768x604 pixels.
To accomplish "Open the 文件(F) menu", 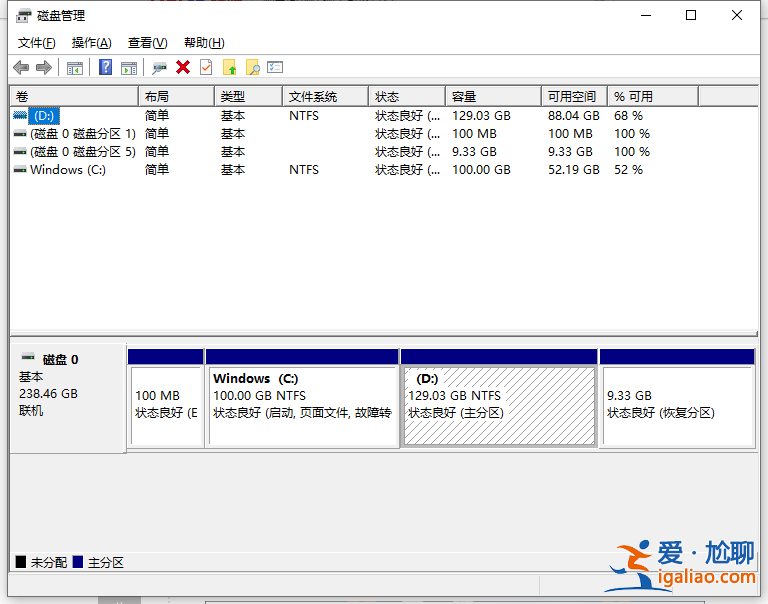I will [x=37, y=43].
